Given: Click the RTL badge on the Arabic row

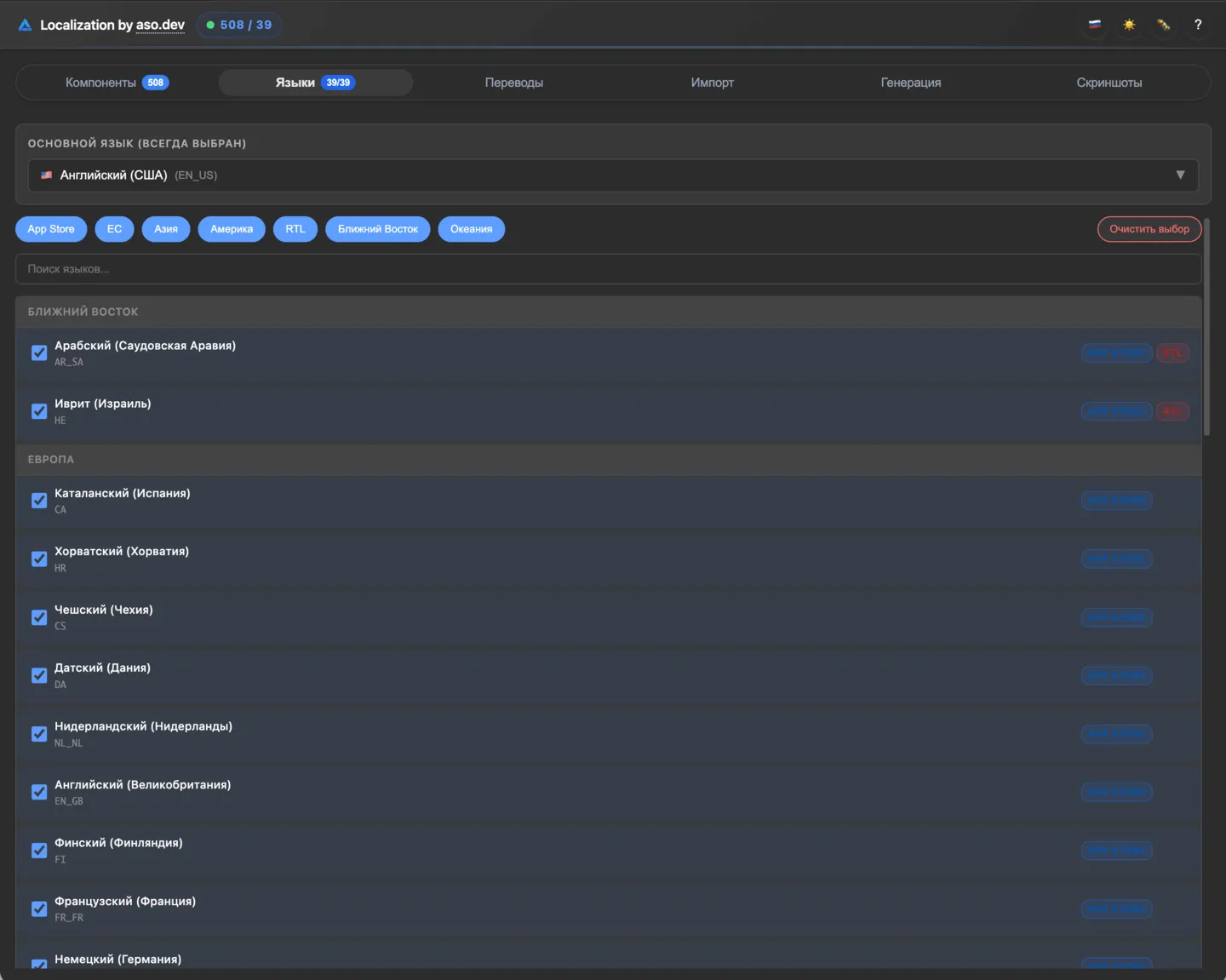Looking at the screenshot, I should (x=1172, y=353).
